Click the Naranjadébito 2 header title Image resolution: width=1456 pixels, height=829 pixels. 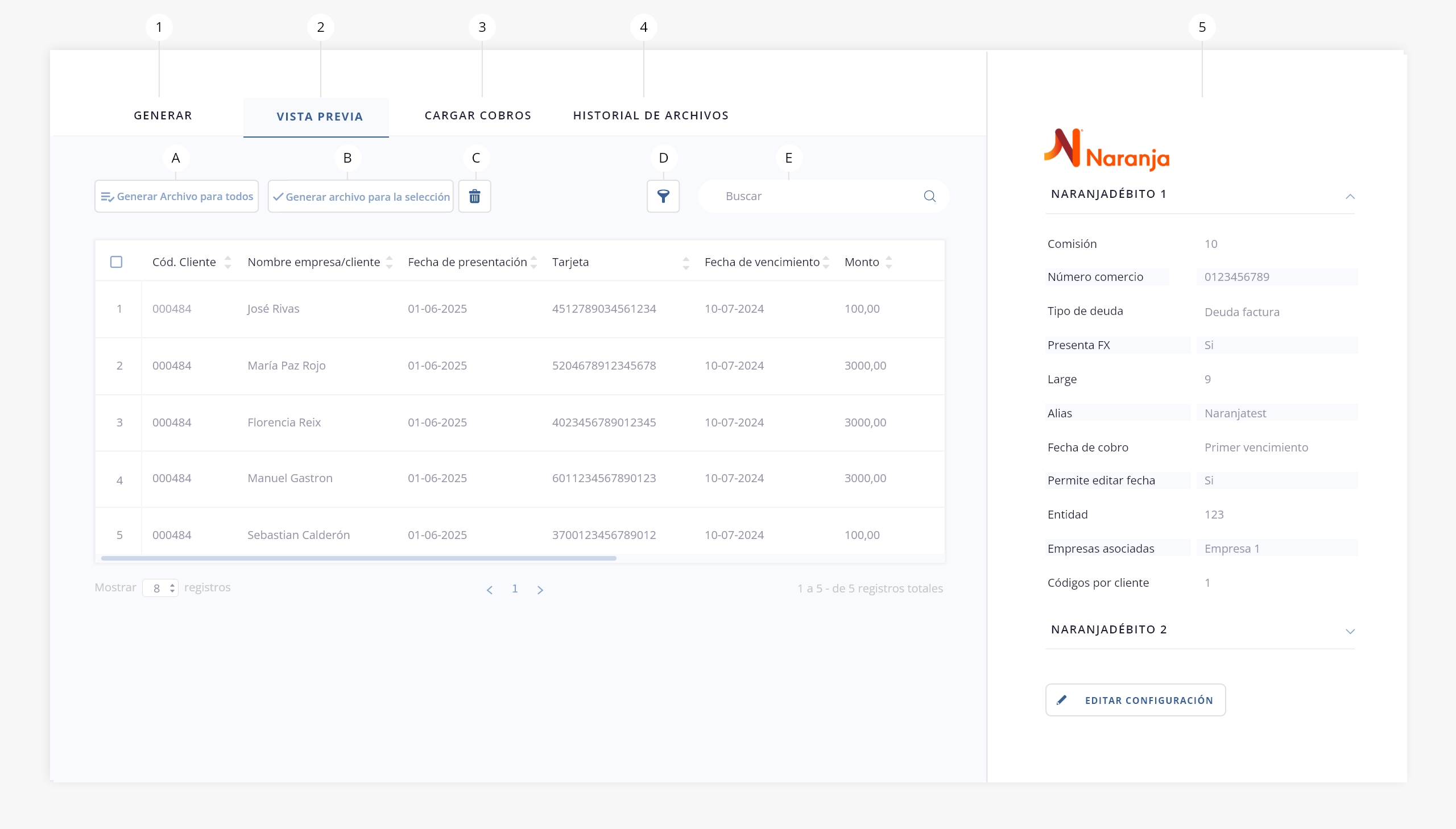(x=1108, y=629)
